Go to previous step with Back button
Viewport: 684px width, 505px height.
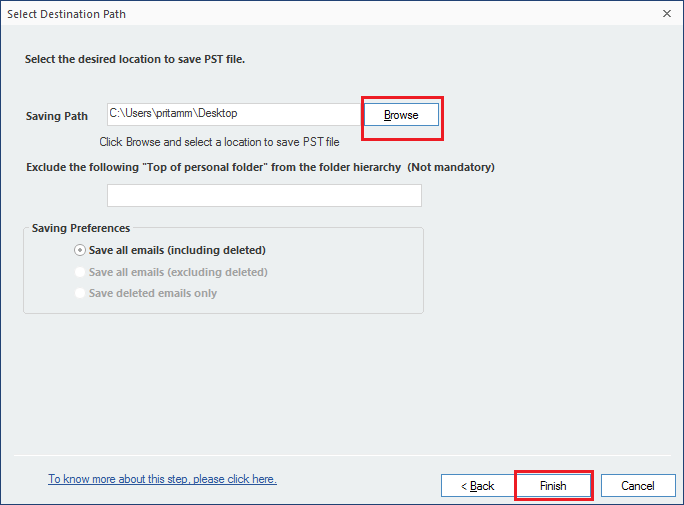point(478,485)
